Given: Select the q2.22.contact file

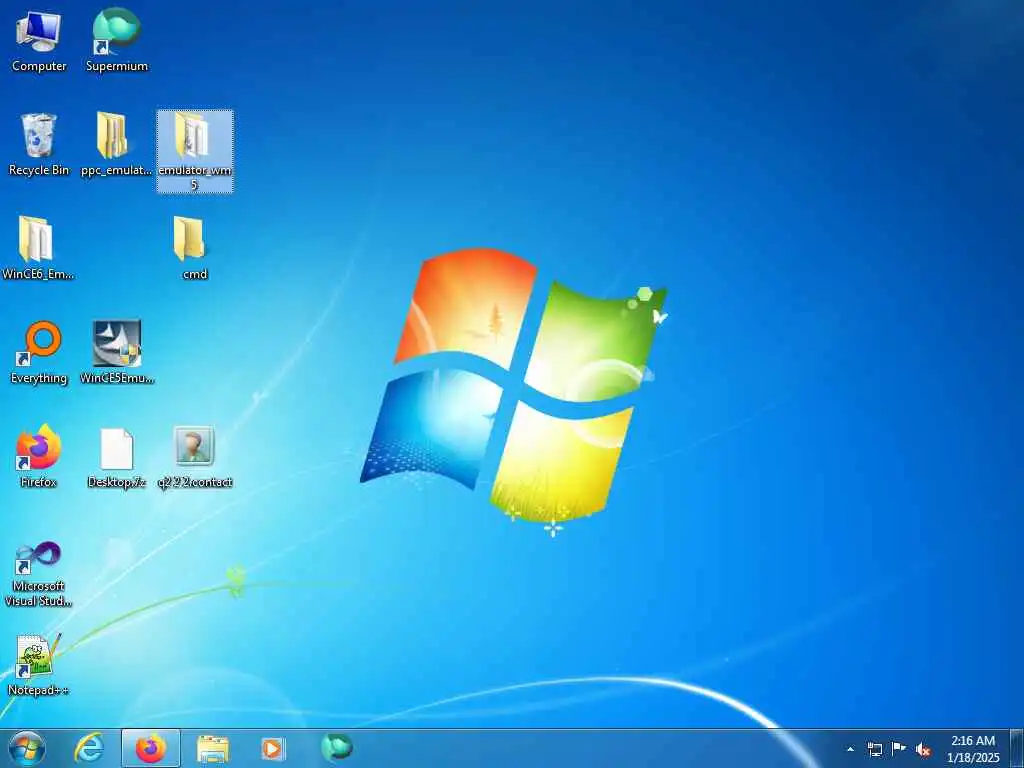Looking at the screenshot, I should [x=195, y=456].
